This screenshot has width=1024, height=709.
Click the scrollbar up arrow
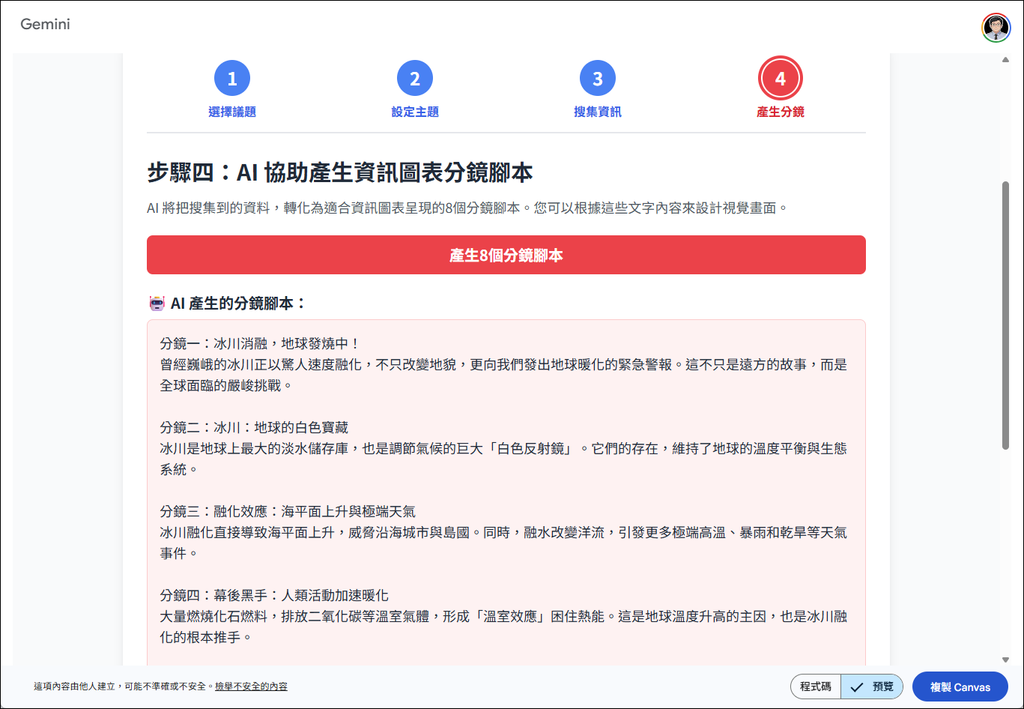pos(1006,60)
